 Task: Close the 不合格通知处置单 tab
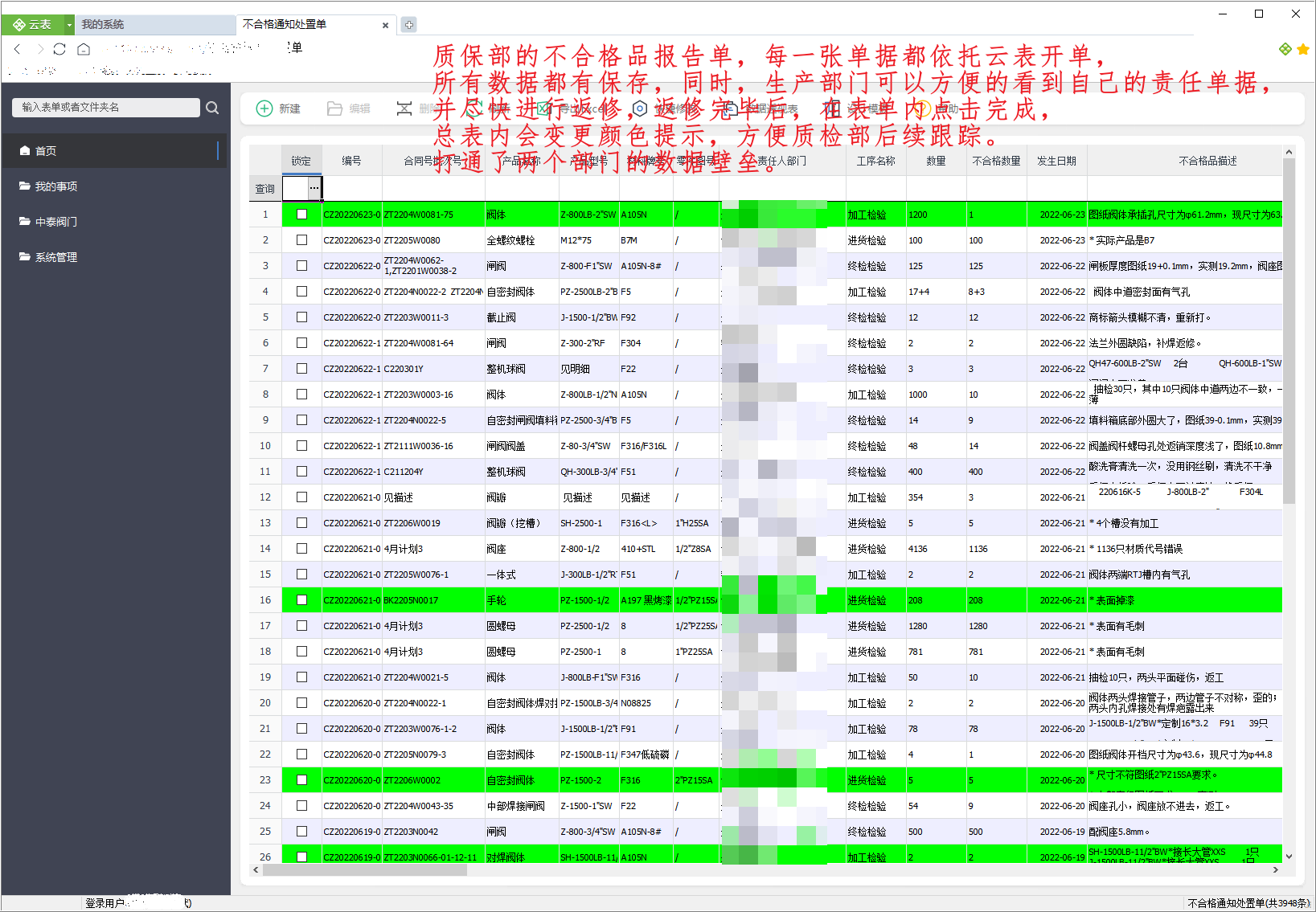[385, 25]
